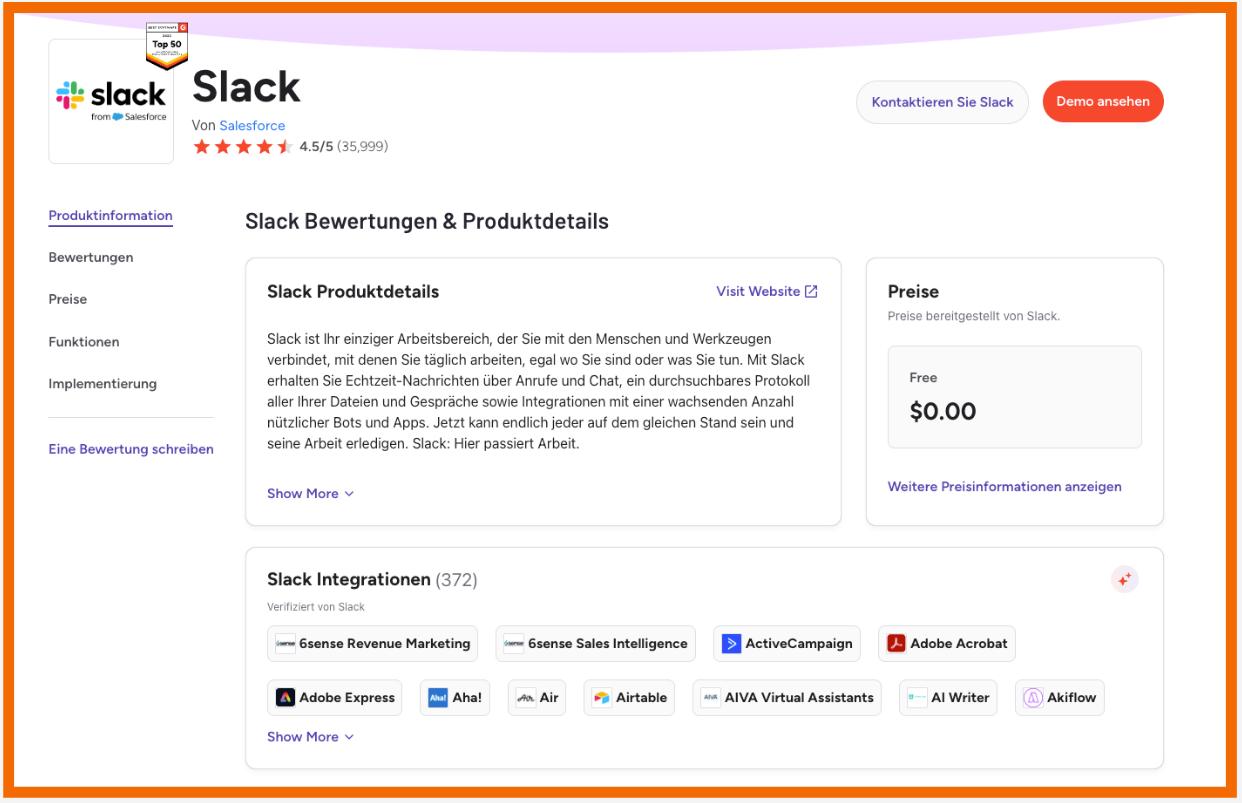Click the Adobe Acrobat integration icon
This screenshot has width=1242, height=803.
(x=896, y=644)
